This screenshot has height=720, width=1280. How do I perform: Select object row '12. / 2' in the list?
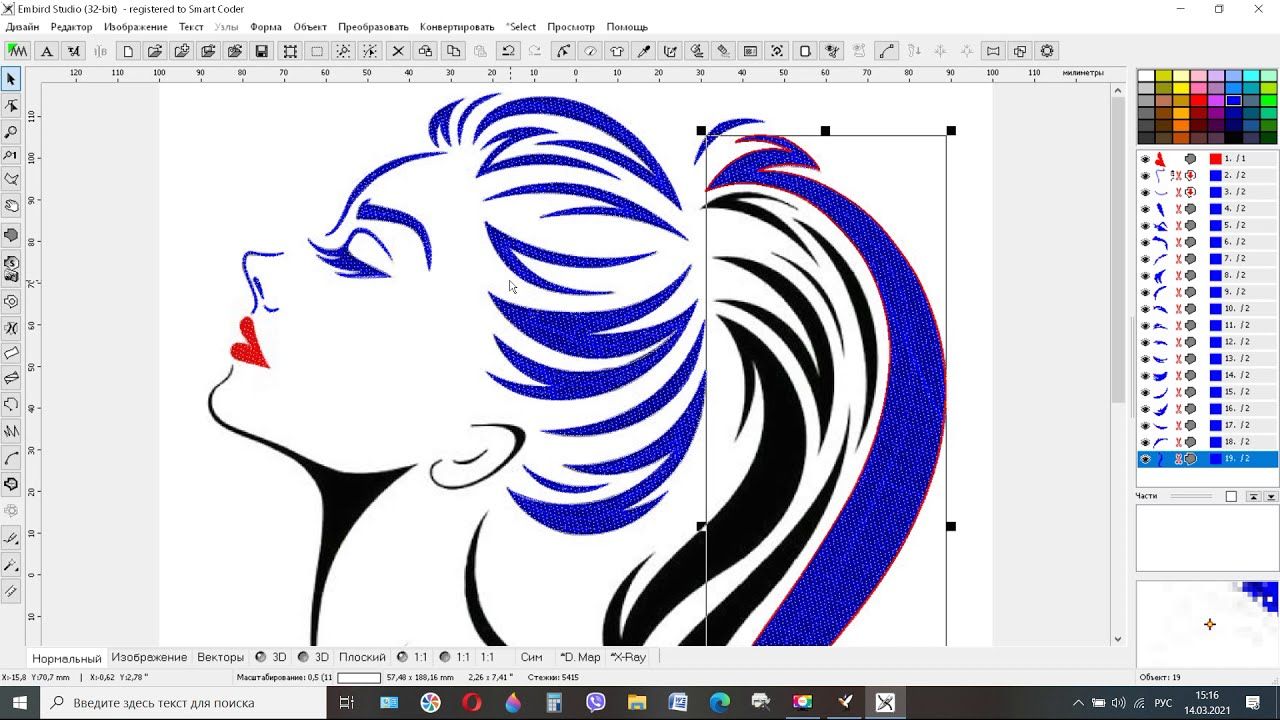pos(1207,342)
